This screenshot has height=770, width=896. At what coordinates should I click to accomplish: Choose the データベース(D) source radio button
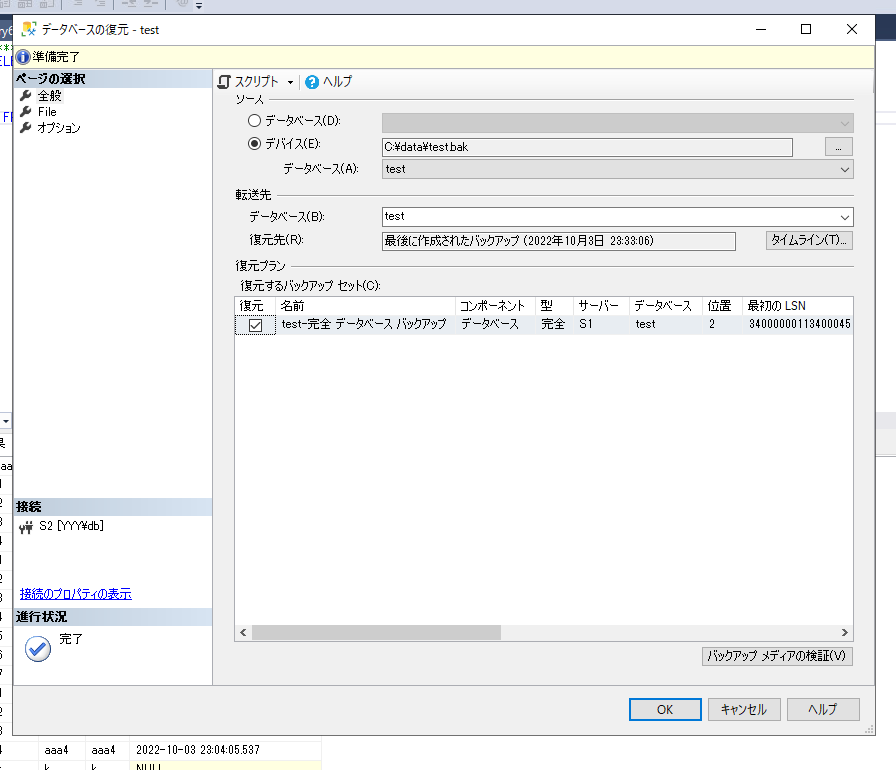click(x=254, y=121)
